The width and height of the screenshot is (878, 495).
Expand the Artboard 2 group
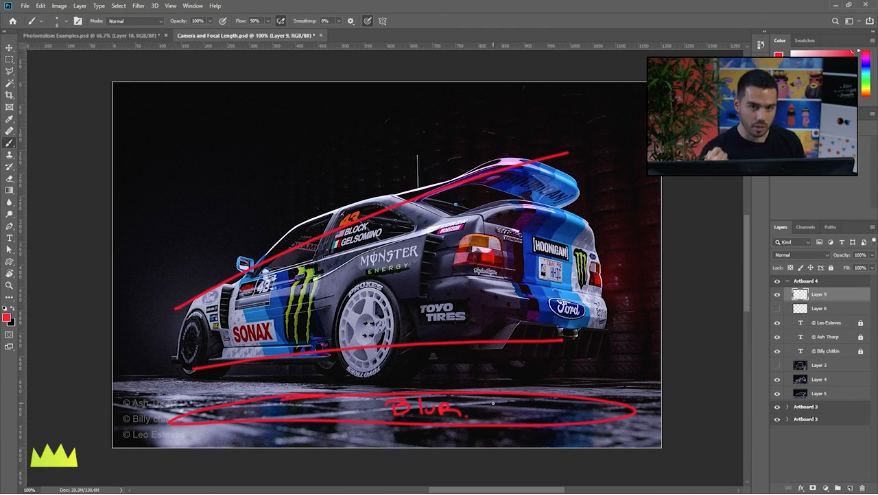click(x=787, y=419)
